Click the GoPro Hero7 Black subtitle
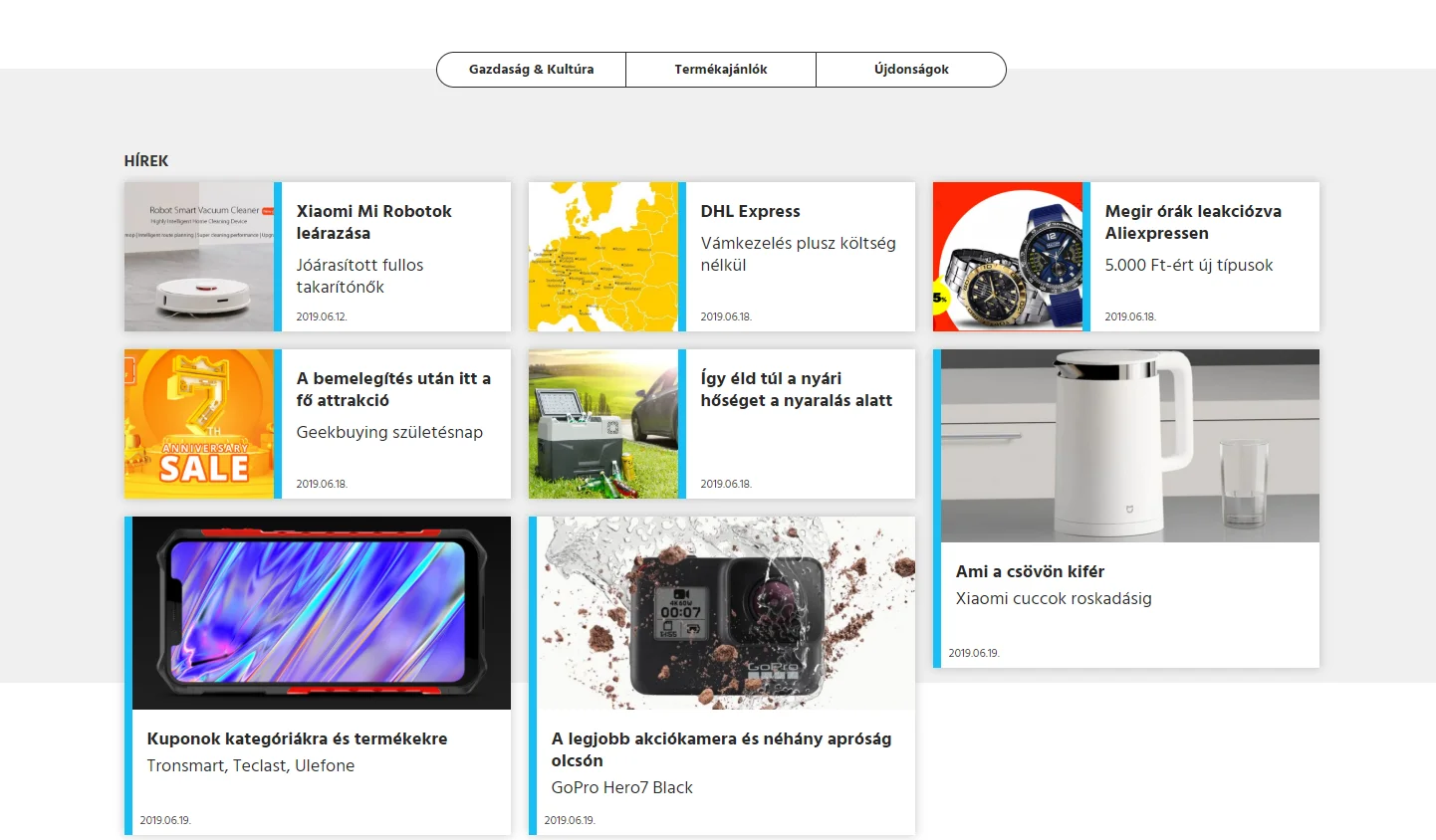Screen dimensions: 1436x840 621,787
